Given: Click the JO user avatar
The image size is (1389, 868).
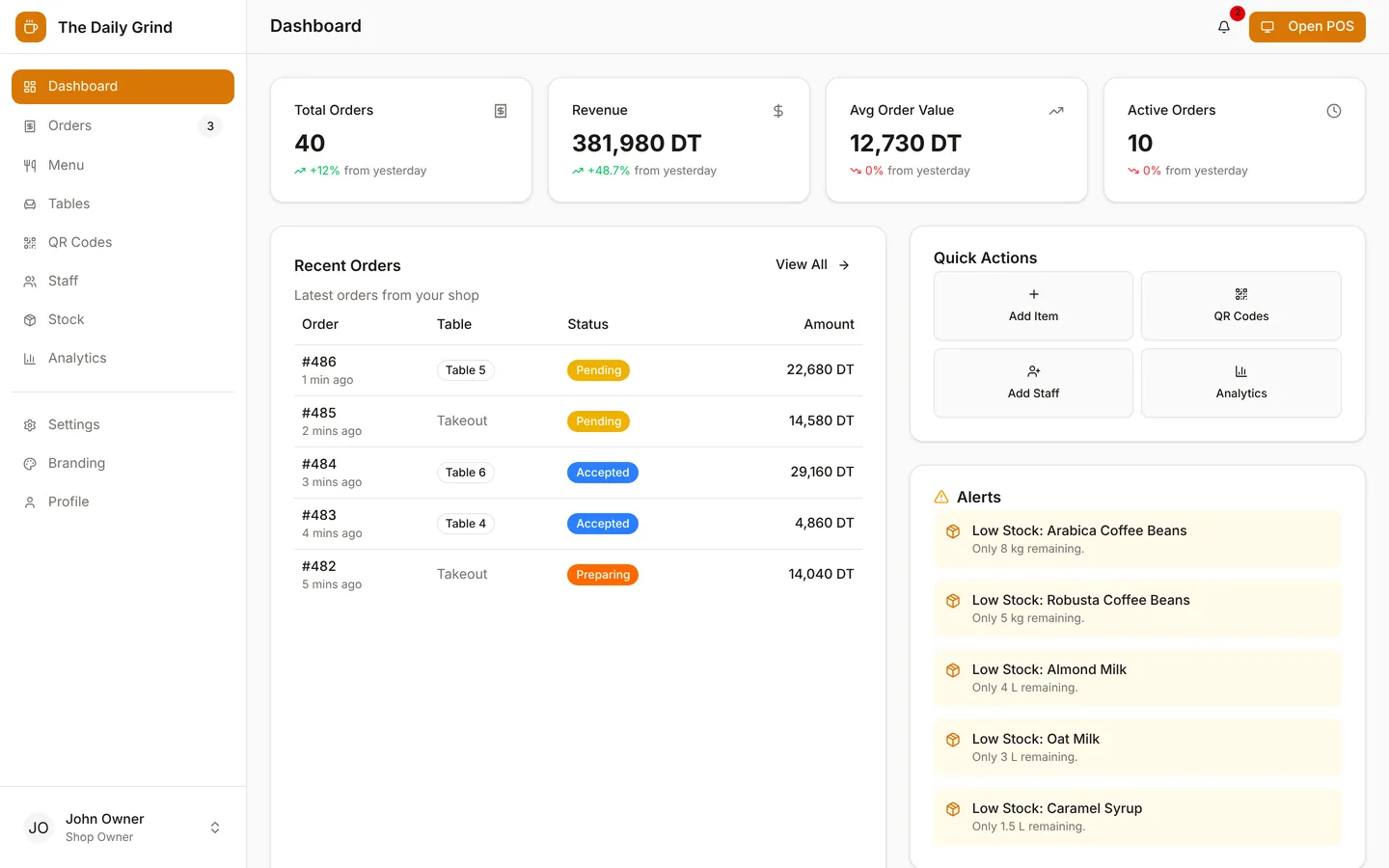Looking at the screenshot, I should click(39, 827).
